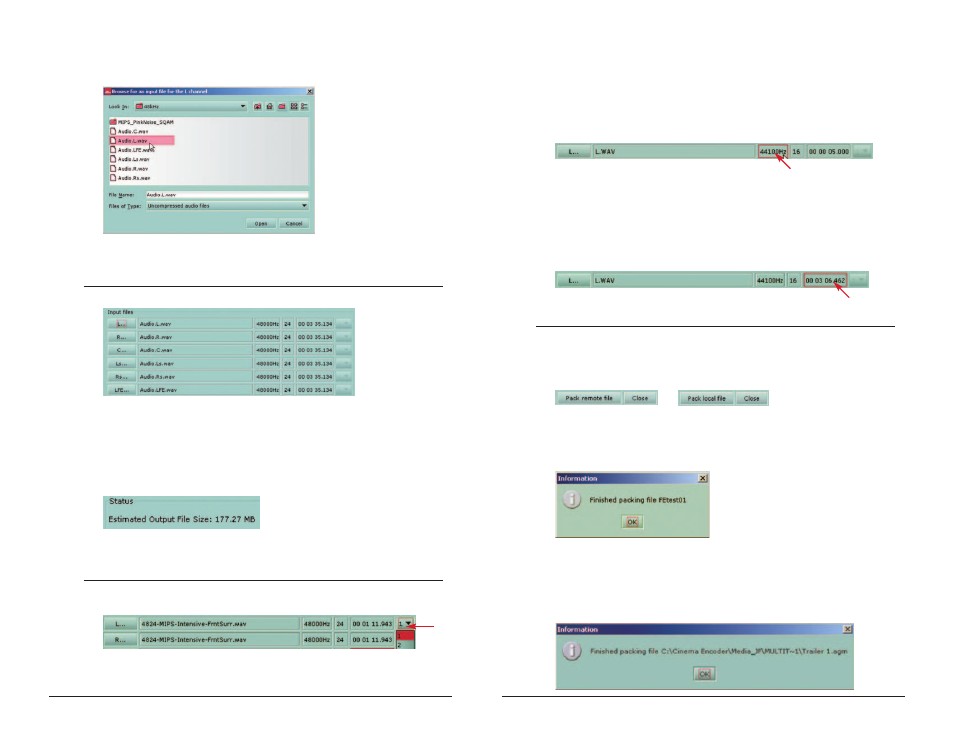
Task: Click Rs... button beside Audio.Rs.wav
Action: tap(121, 377)
